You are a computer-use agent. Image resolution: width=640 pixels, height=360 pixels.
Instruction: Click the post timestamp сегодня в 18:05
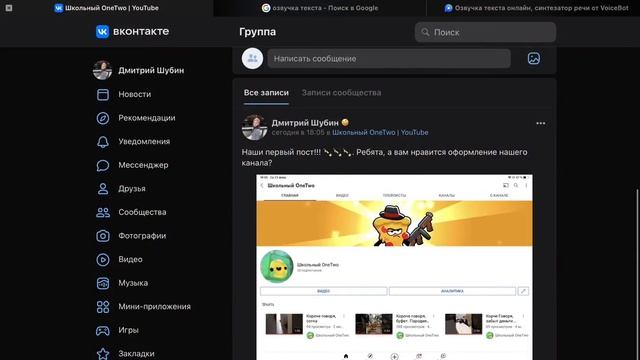coord(298,132)
